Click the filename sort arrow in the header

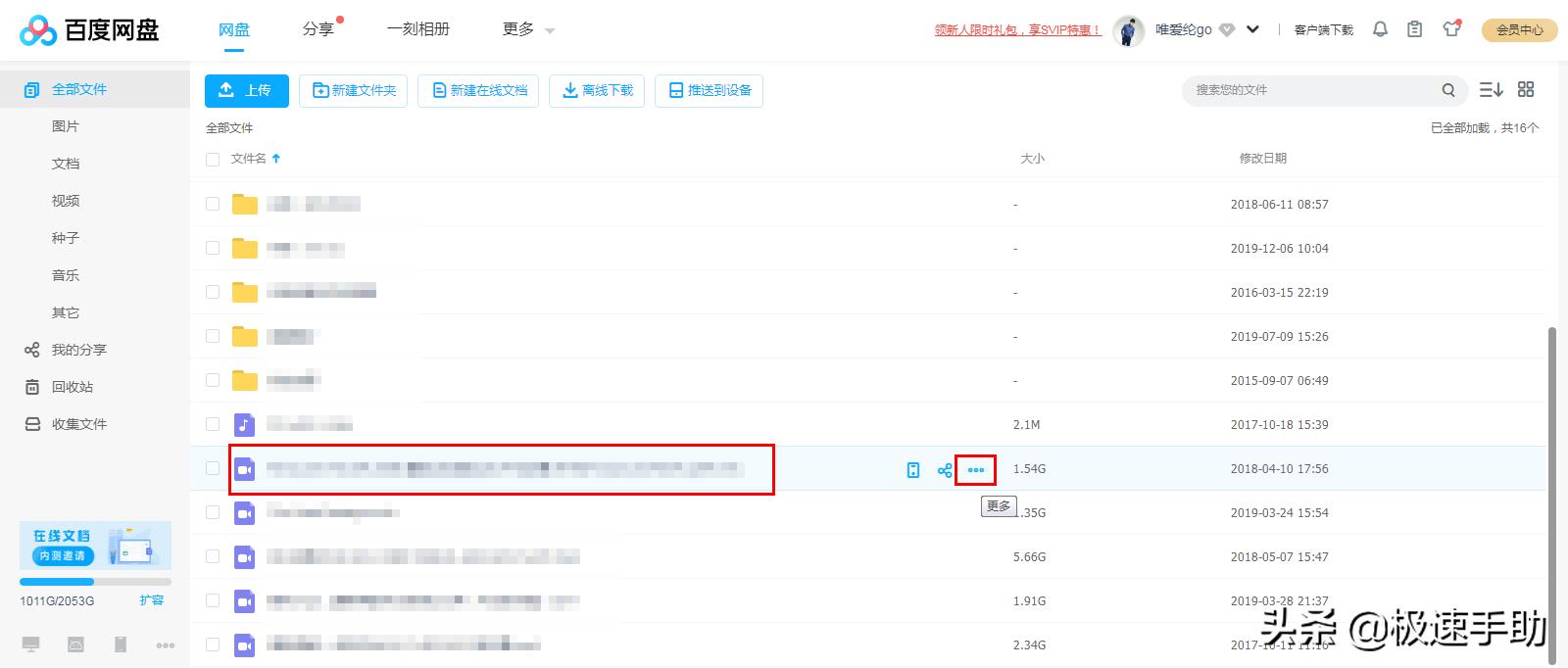pyautogui.click(x=276, y=158)
